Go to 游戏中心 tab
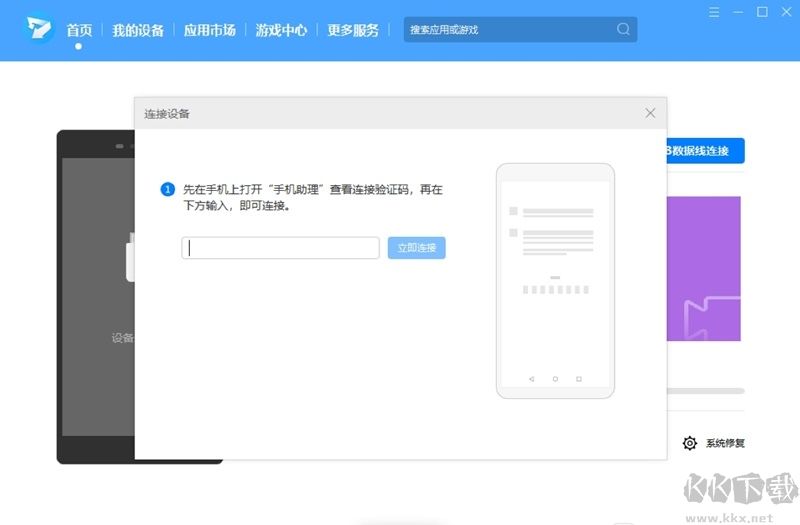This screenshot has width=800, height=525. pos(281,30)
